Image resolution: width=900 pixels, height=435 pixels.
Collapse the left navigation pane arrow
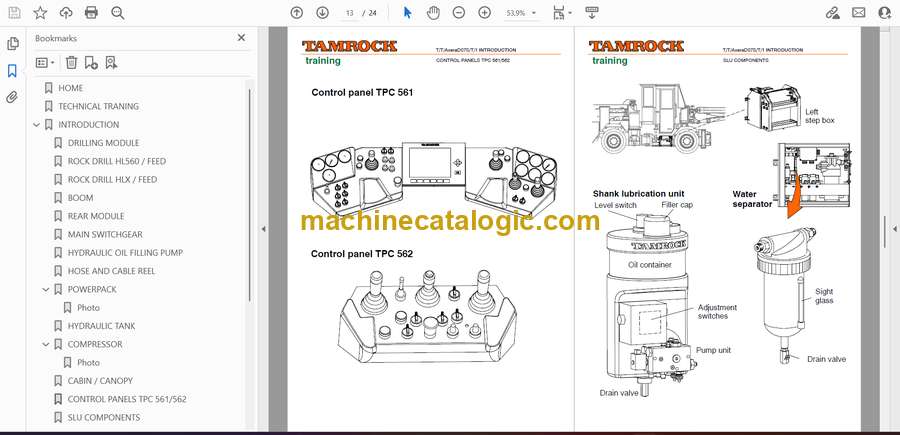coord(263,229)
